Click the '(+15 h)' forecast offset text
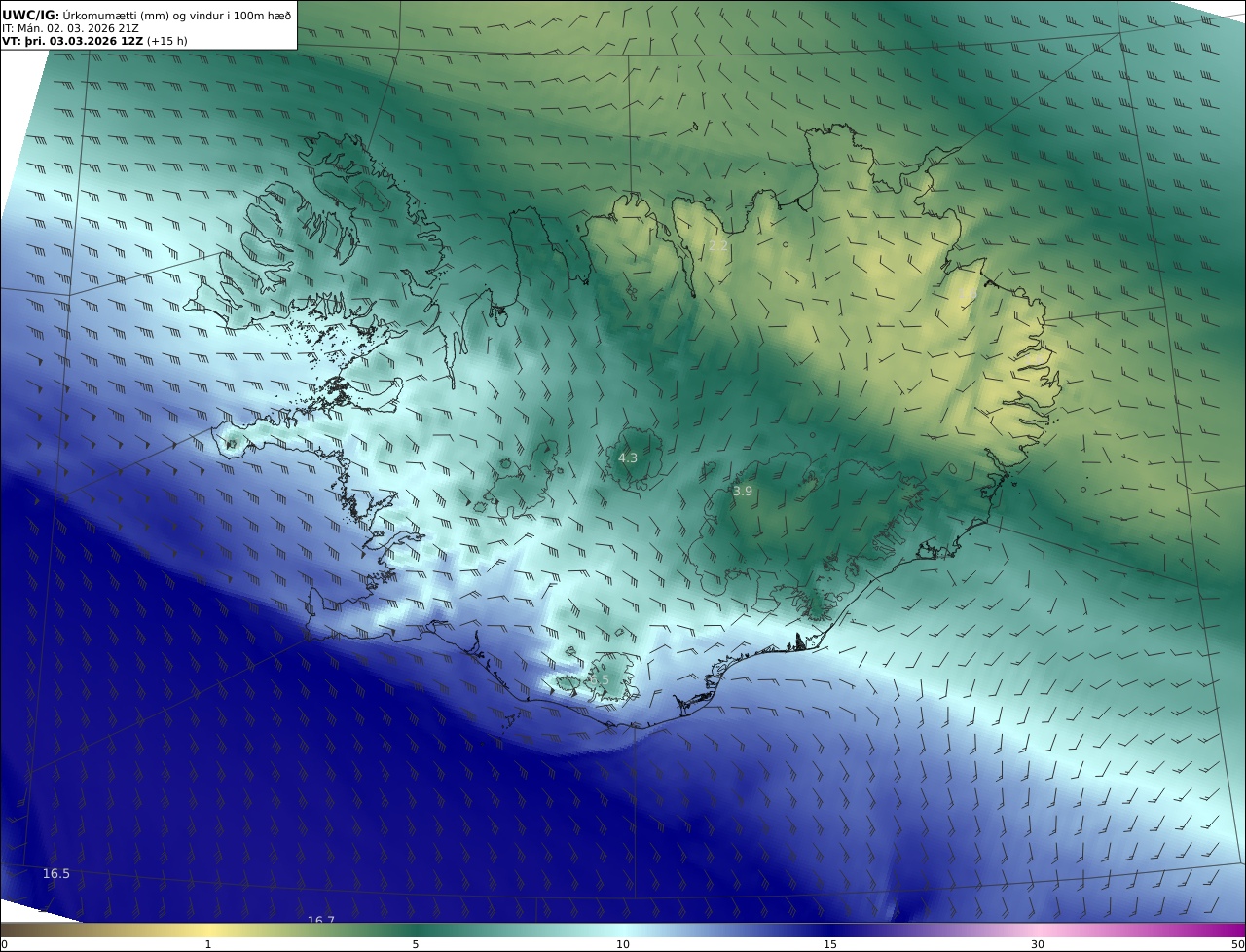The image size is (1246, 952). (167, 42)
